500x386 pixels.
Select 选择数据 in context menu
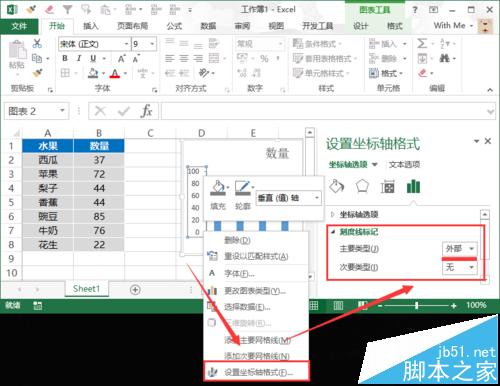256,307
